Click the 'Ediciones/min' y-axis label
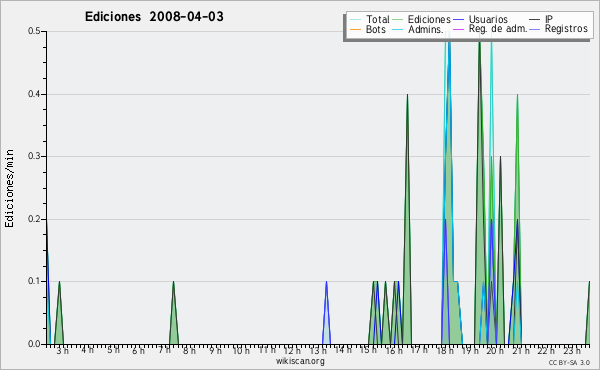 [x=9, y=188]
